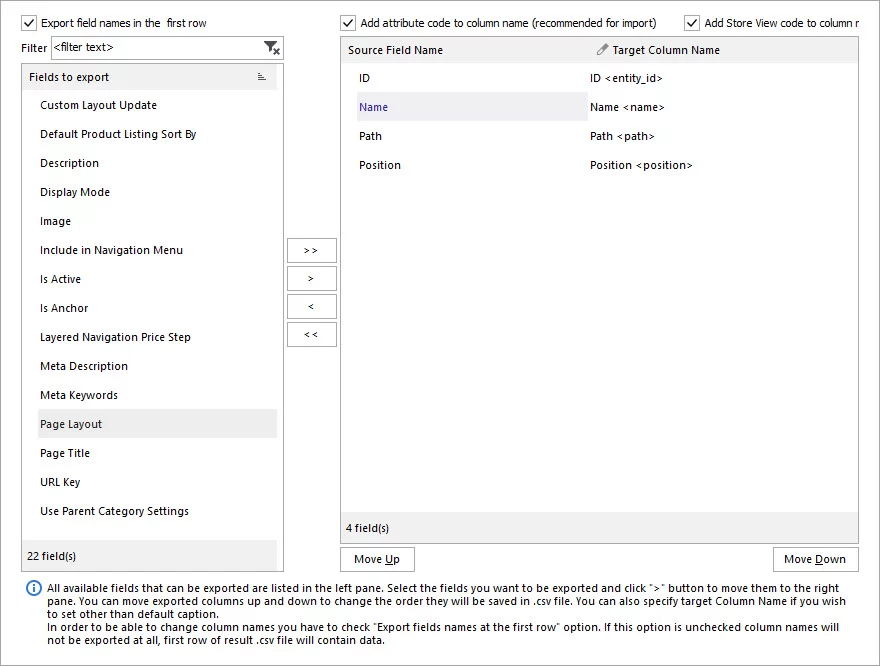
Task: Move selected field right with > button
Action: tap(311, 278)
